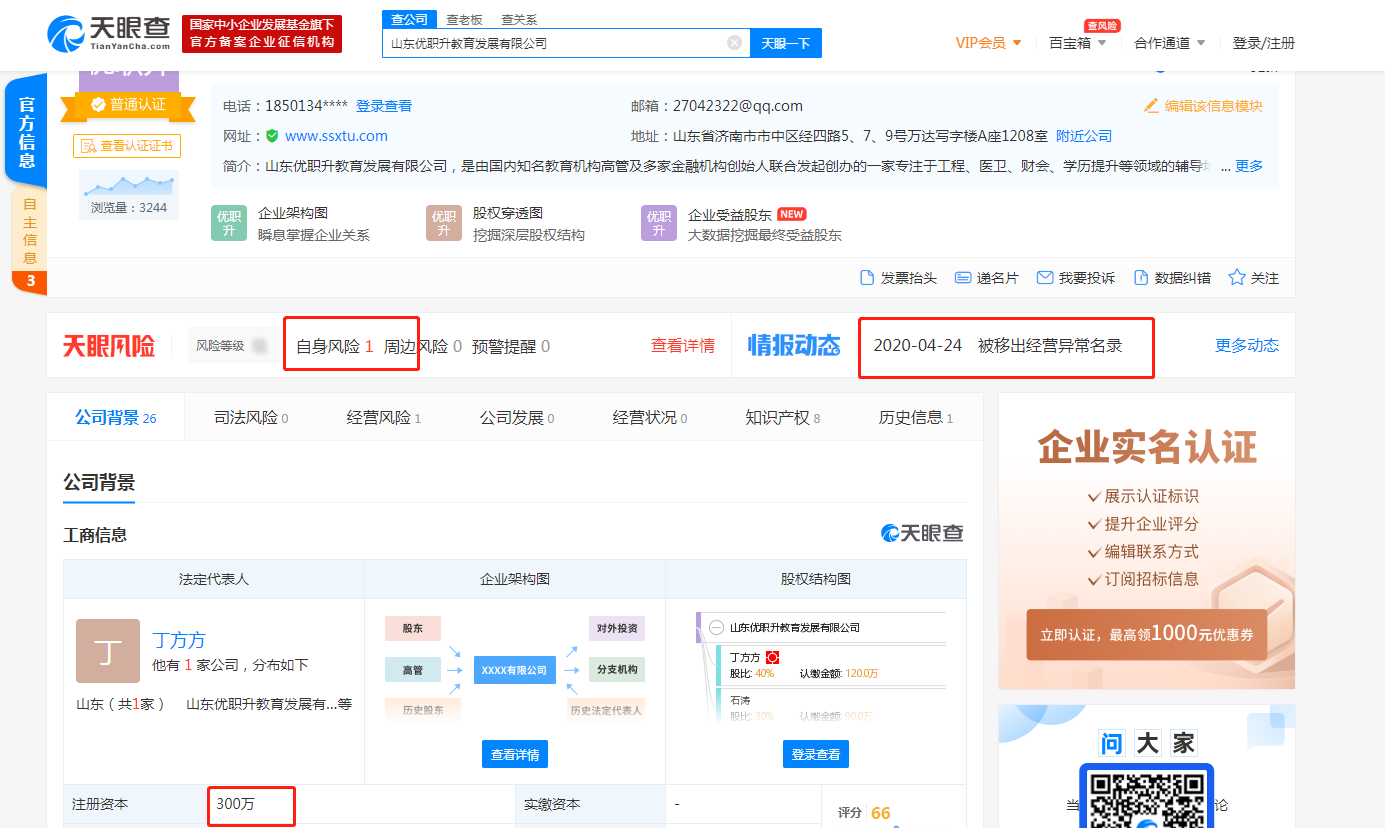Click 注册资本 300万 value

[x=235, y=804]
